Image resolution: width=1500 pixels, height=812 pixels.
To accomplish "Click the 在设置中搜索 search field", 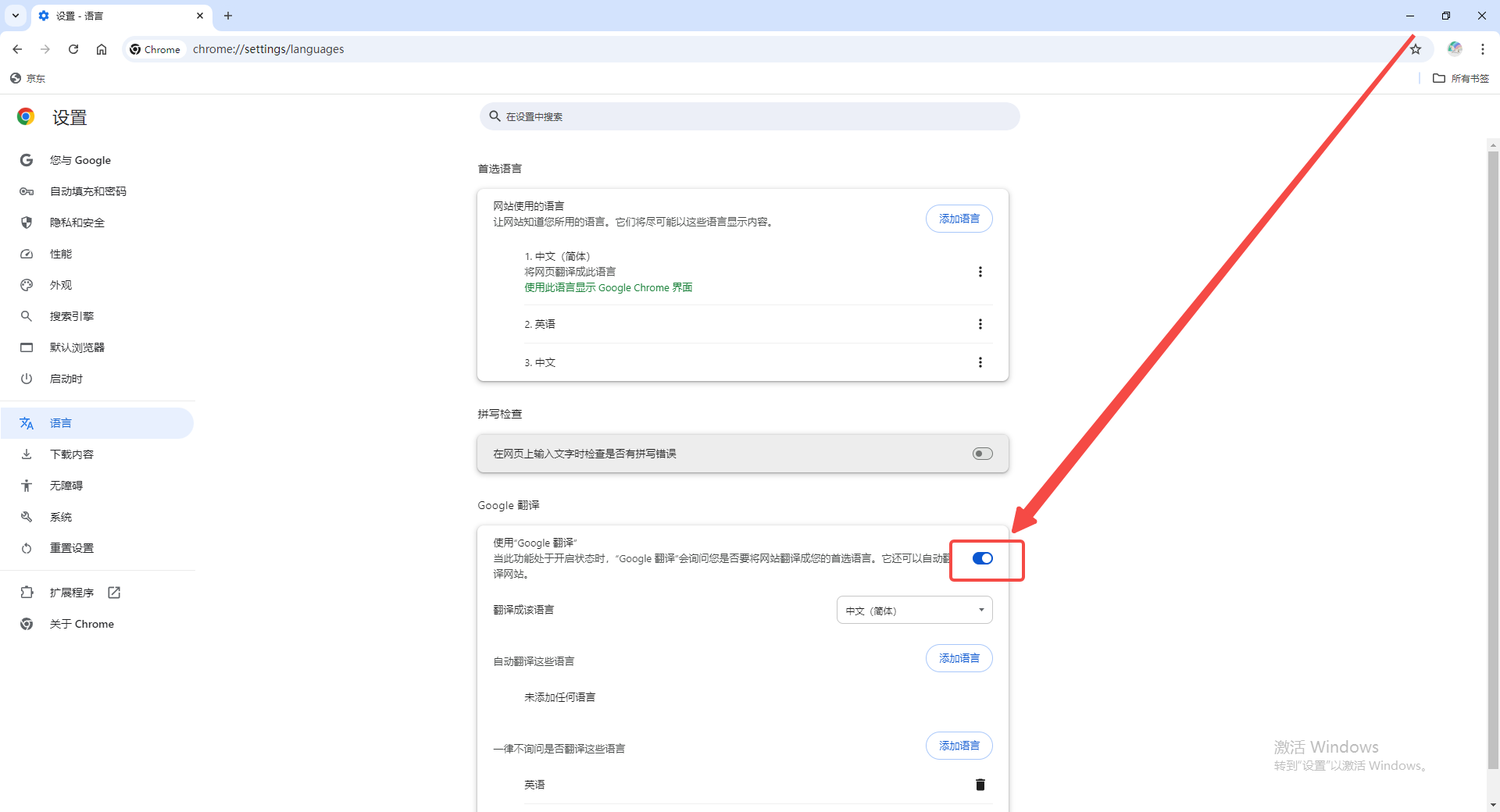I will click(750, 116).
